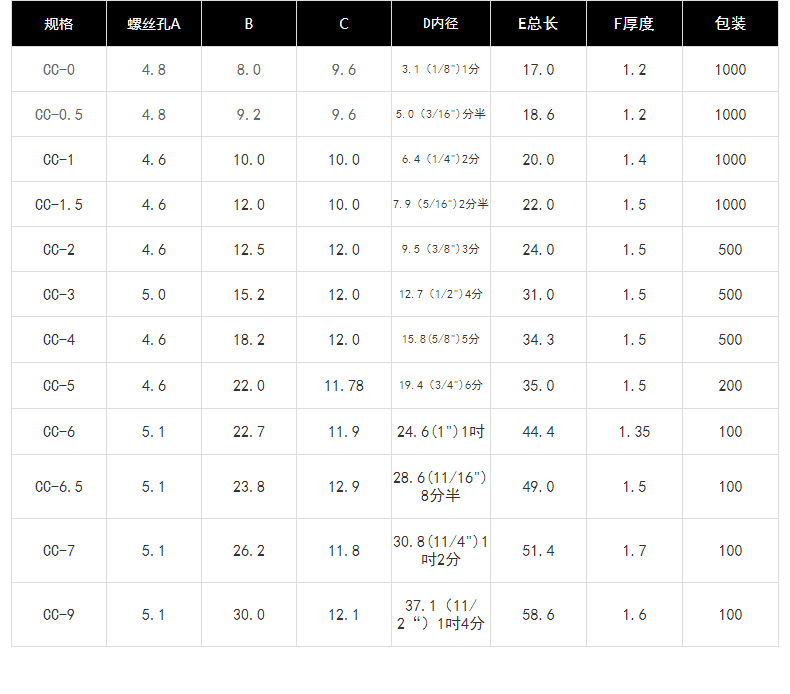Image resolution: width=790 pixels, height=694 pixels.
Task: Select the F厚度 column header
Action: (634, 24)
